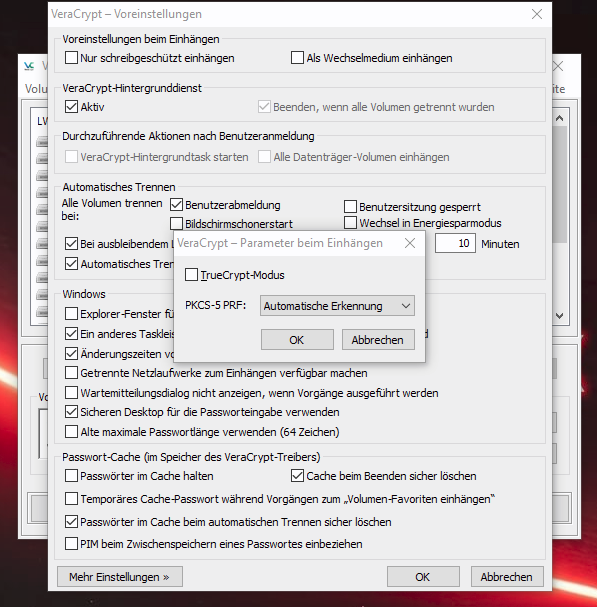This screenshot has width=597, height=607.
Task: Uncheck Ein anderes Taskleisten-Symbol option
Action: coord(71,334)
